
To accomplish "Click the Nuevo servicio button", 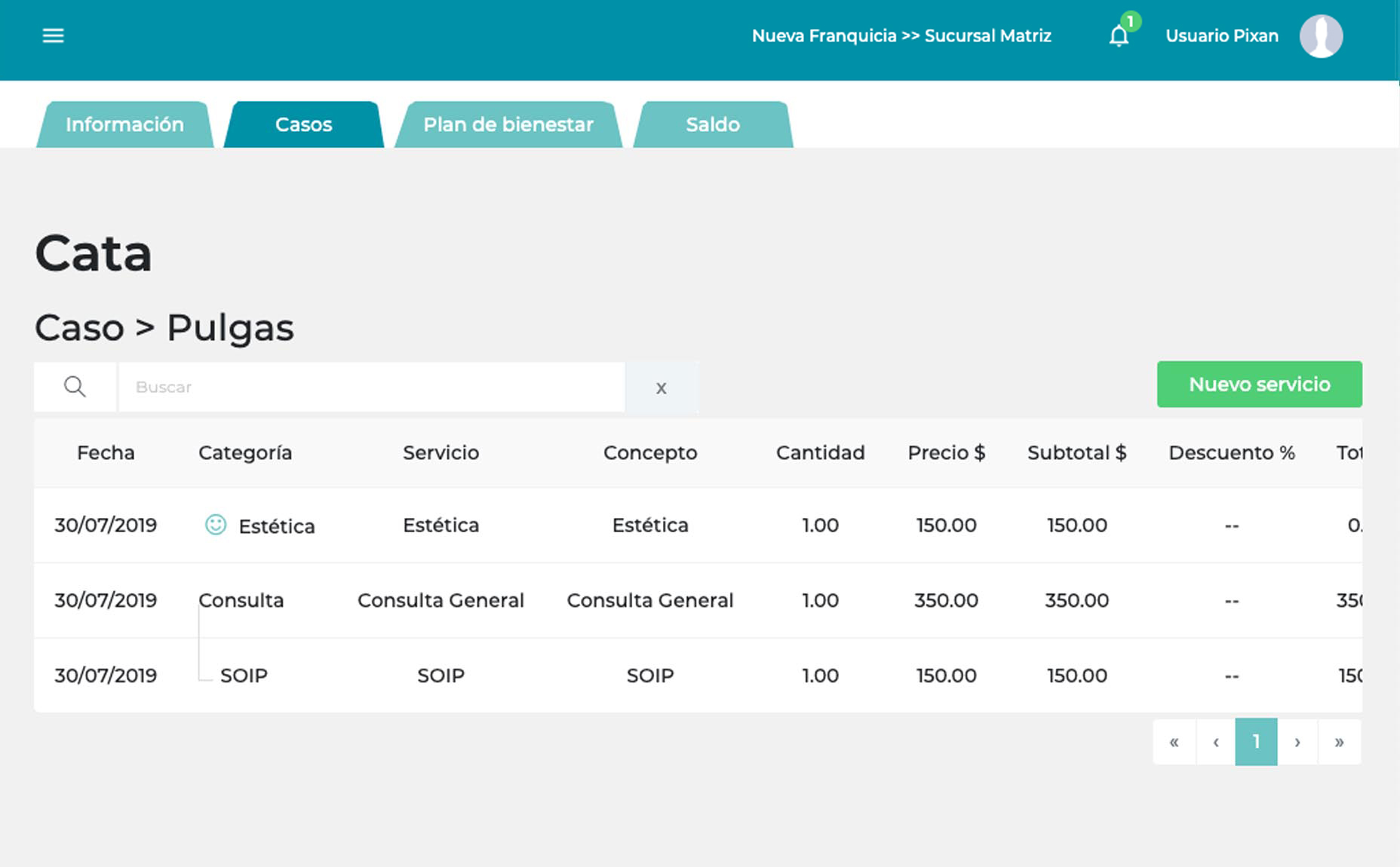I will point(1259,384).
